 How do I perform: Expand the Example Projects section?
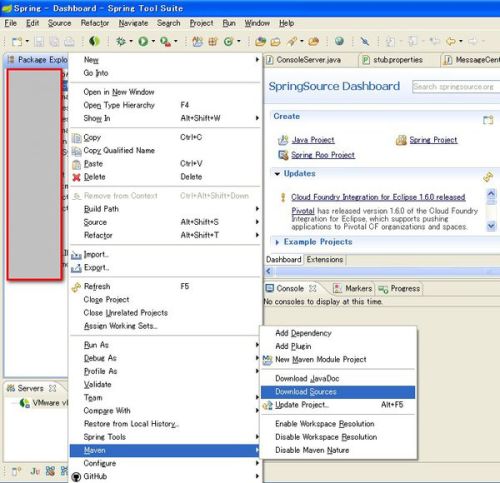[277, 242]
